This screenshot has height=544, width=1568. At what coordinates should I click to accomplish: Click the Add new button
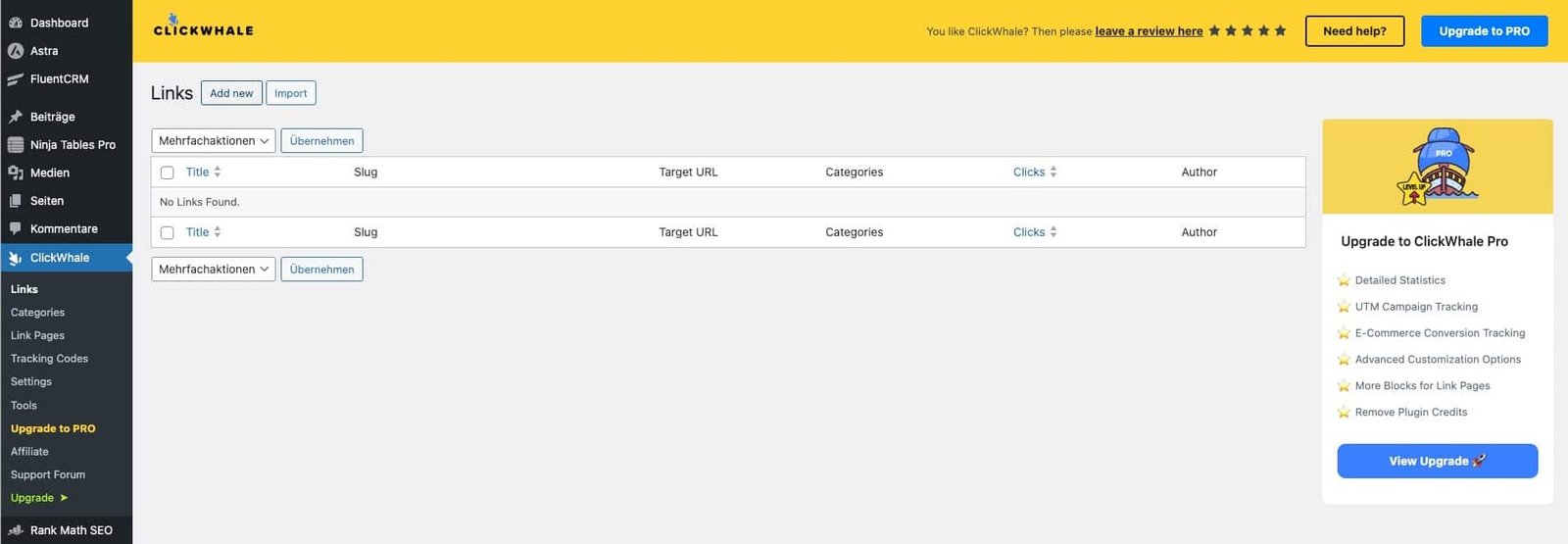(231, 93)
